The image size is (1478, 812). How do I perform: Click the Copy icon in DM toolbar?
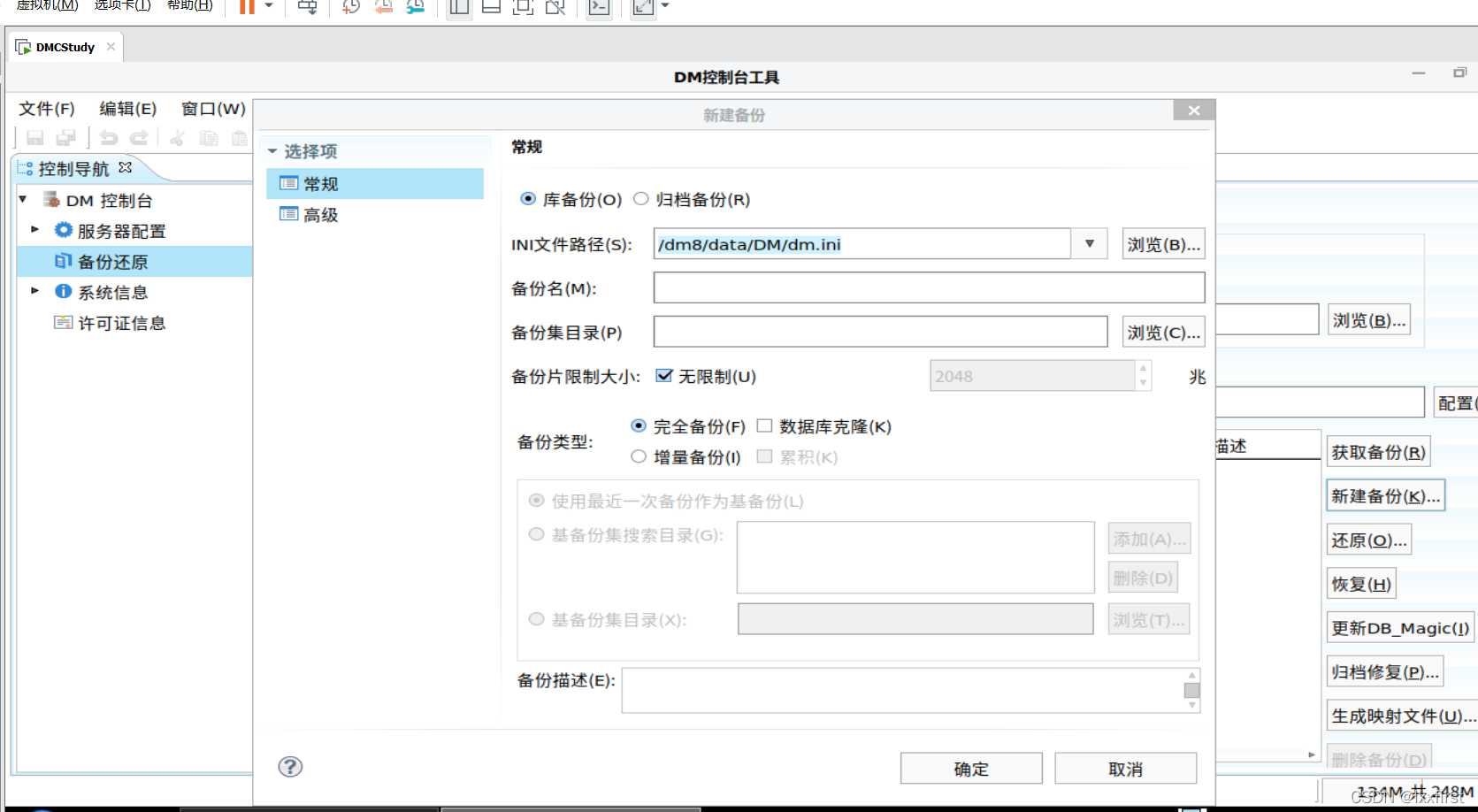(x=209, y=138)
